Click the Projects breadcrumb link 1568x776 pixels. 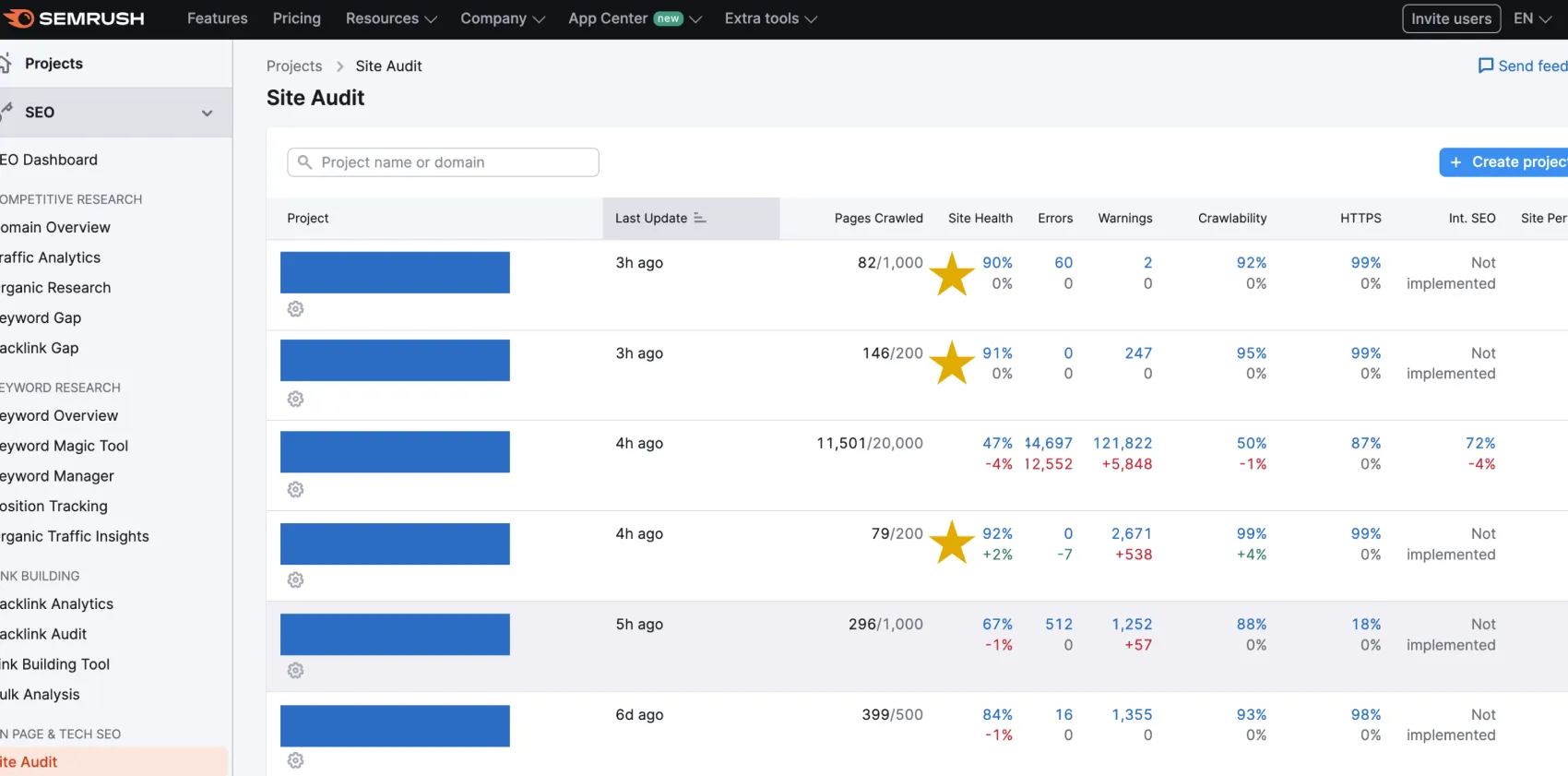pyautogui.click(x=294, y=66)
